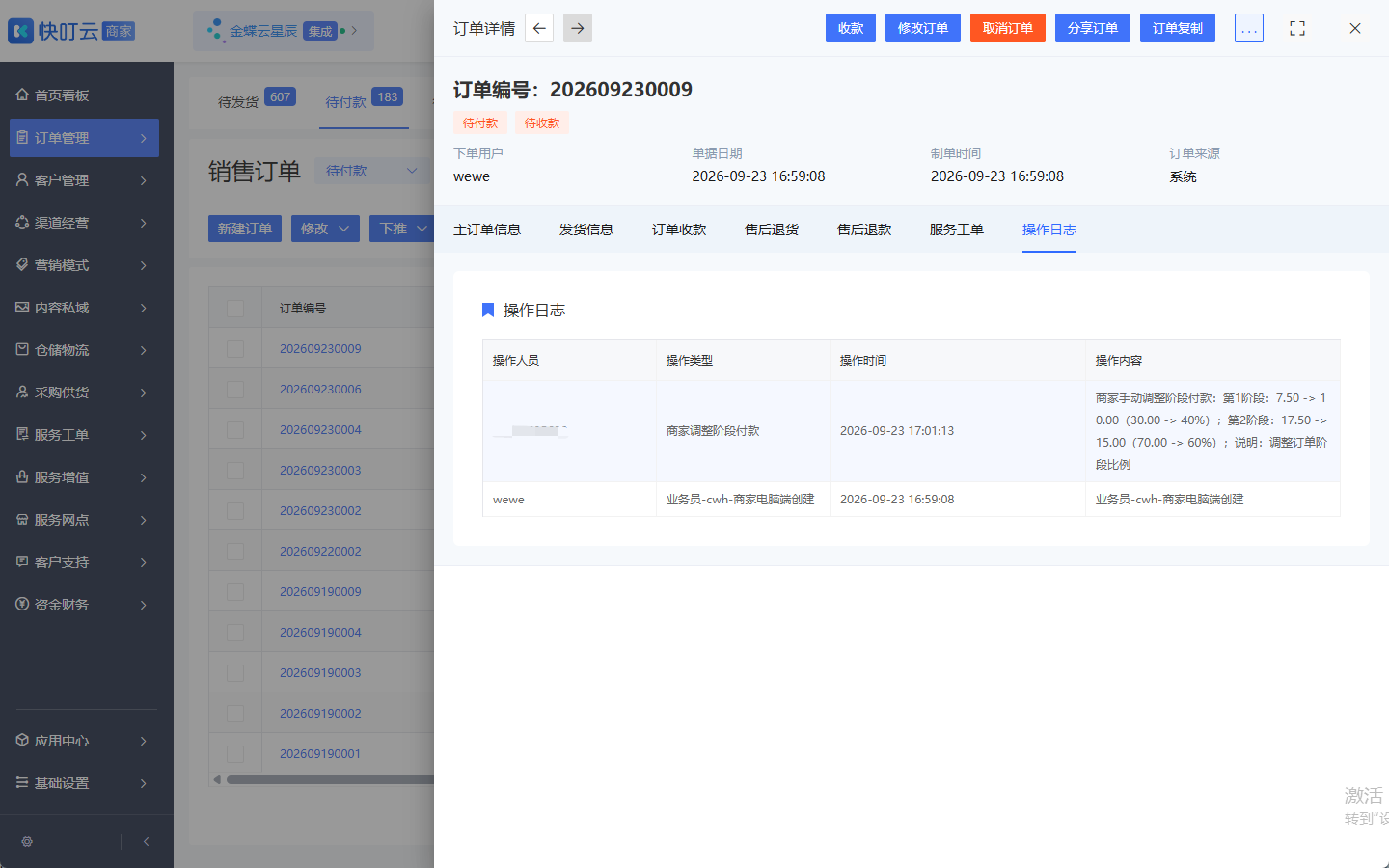Tick checkbox for order 202609190009
The width and height of the screenshot is (1389, 868).
(235, 591)
